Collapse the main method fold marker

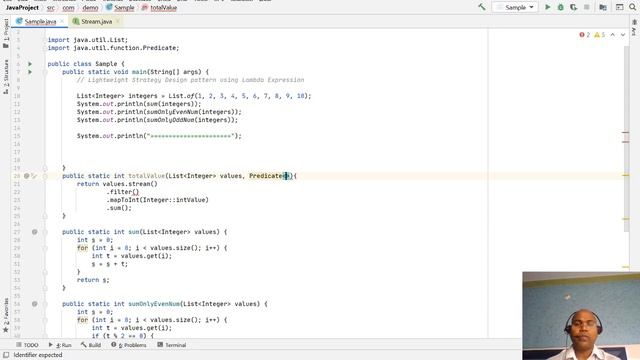coord(45,72)
